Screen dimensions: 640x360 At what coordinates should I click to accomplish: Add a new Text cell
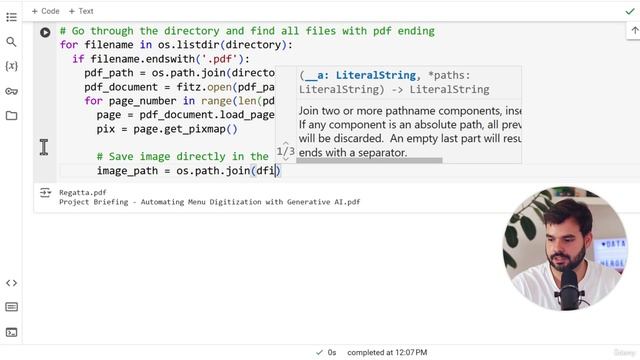(81, 11)
